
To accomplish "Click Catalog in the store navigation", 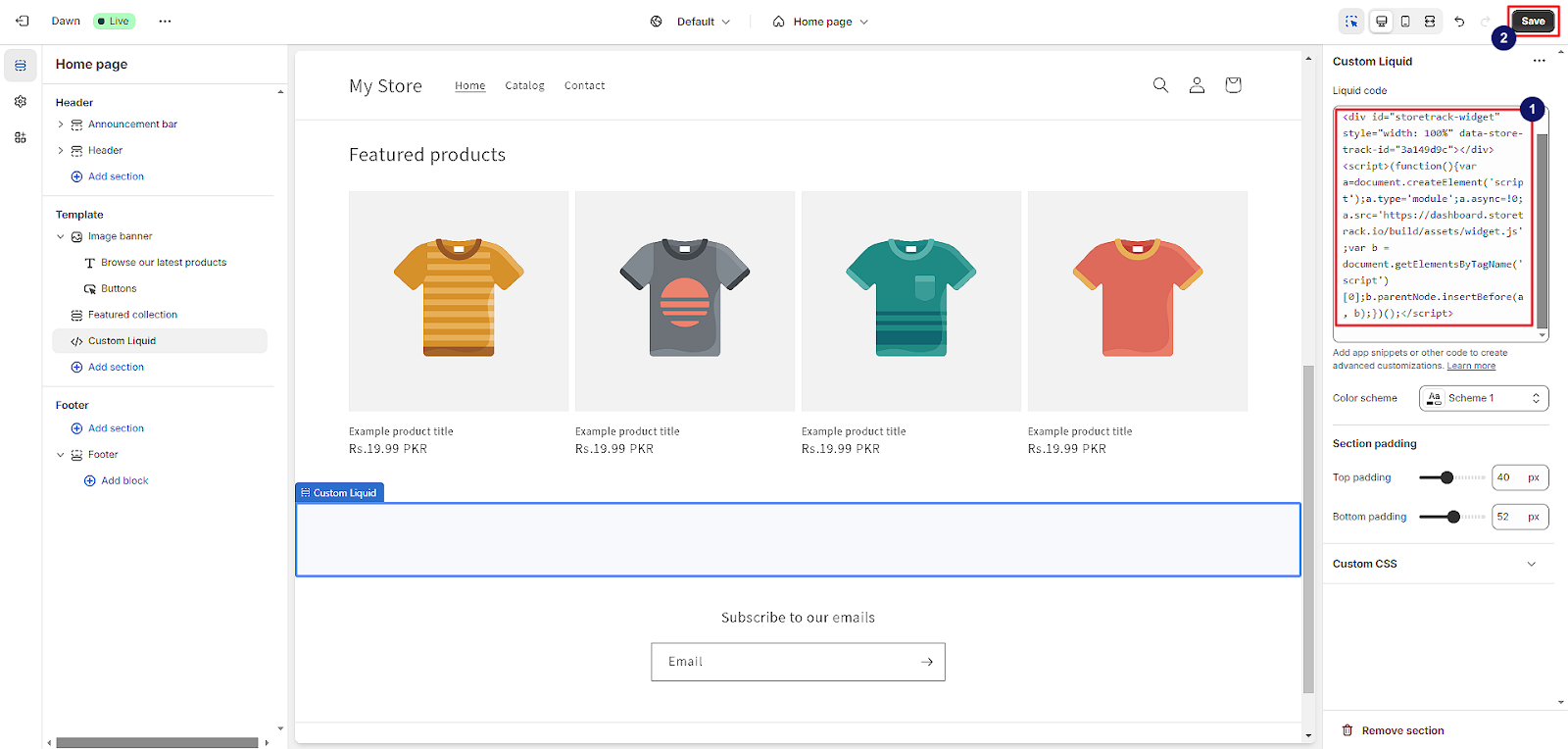I will click(x=525, y=86).
